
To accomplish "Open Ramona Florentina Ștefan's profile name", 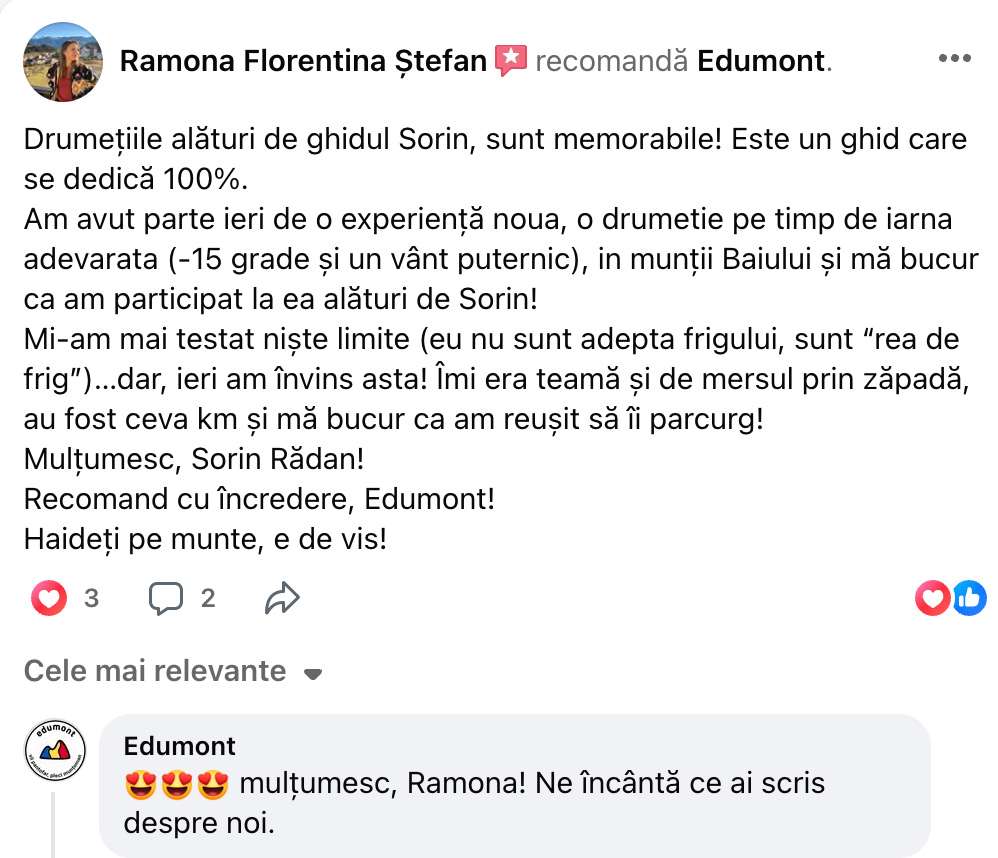I will click(x=302, y=61).
